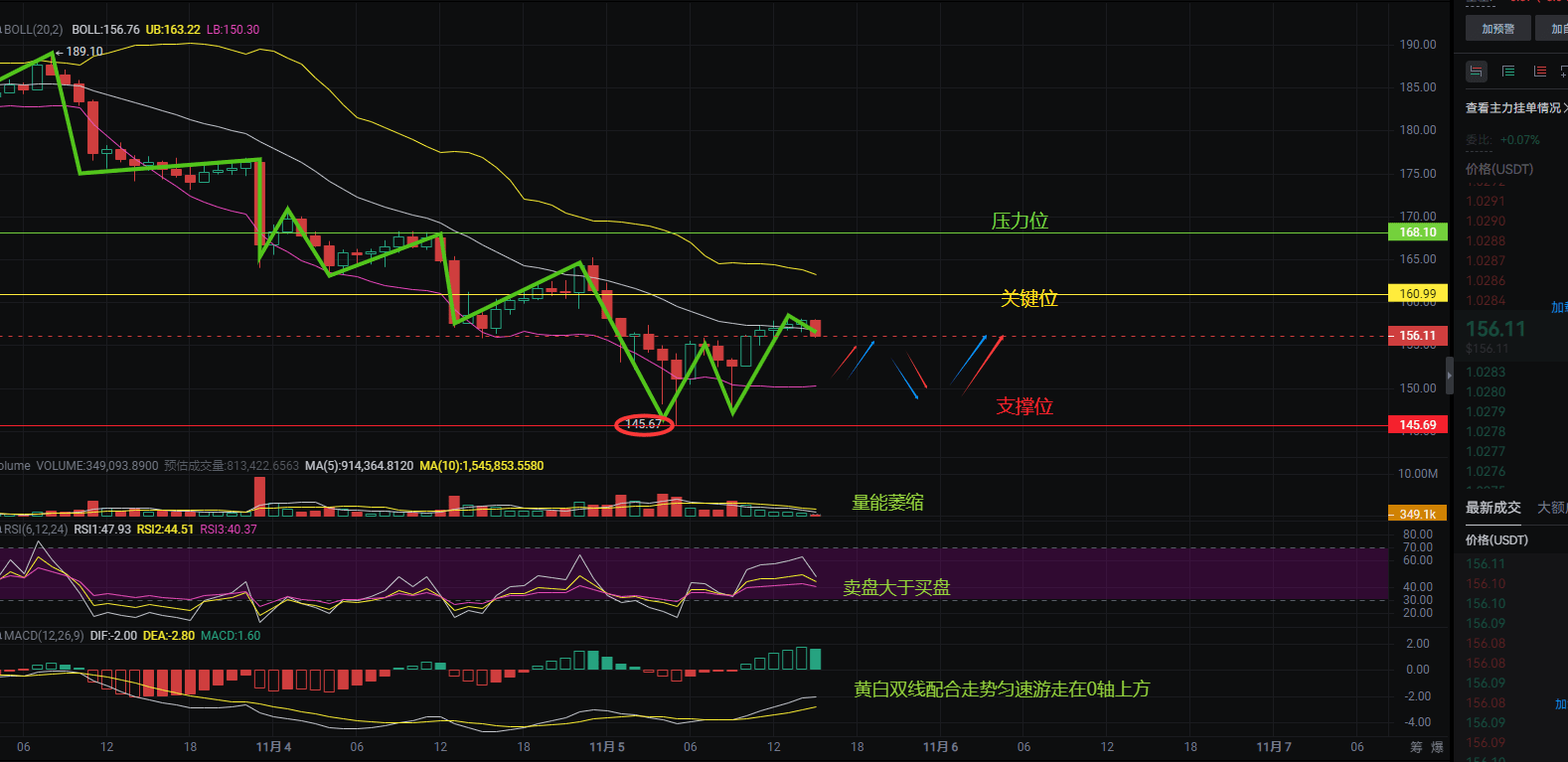Select the 压力位 text annotation

coord(1019,221)
